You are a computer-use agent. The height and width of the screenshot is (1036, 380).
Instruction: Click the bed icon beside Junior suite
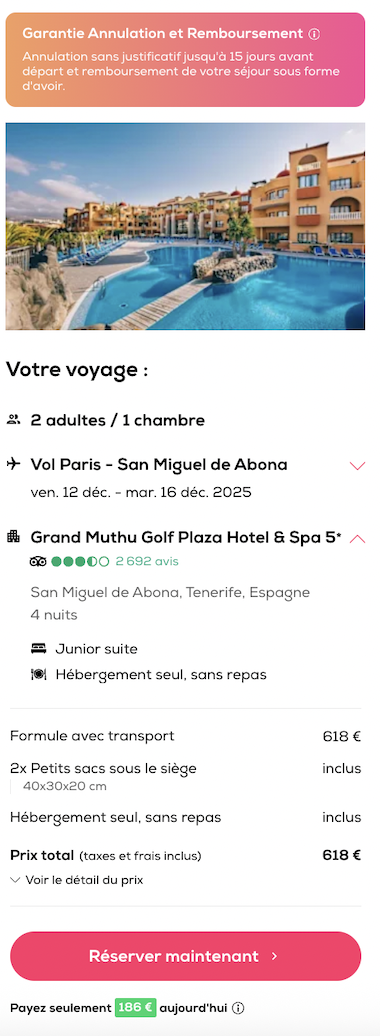tap(38, 649)
